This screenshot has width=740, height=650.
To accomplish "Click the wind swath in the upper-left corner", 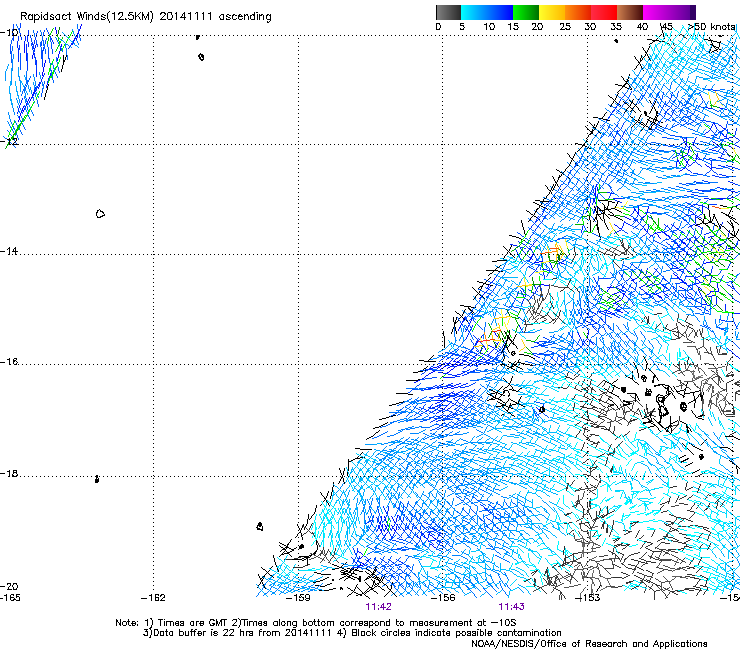I will click(x=40, y=85).
